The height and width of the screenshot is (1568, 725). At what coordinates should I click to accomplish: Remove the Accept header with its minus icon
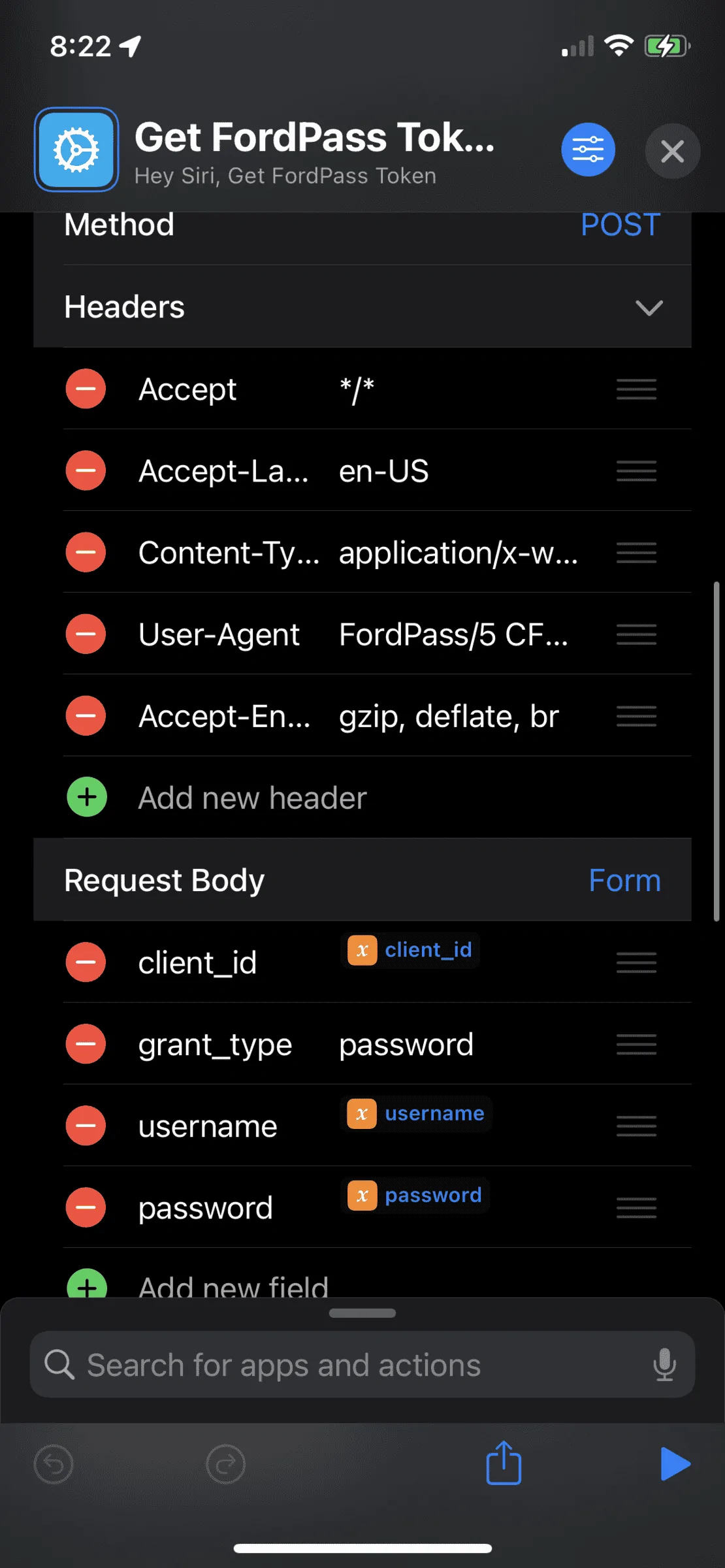click(86, 389)
